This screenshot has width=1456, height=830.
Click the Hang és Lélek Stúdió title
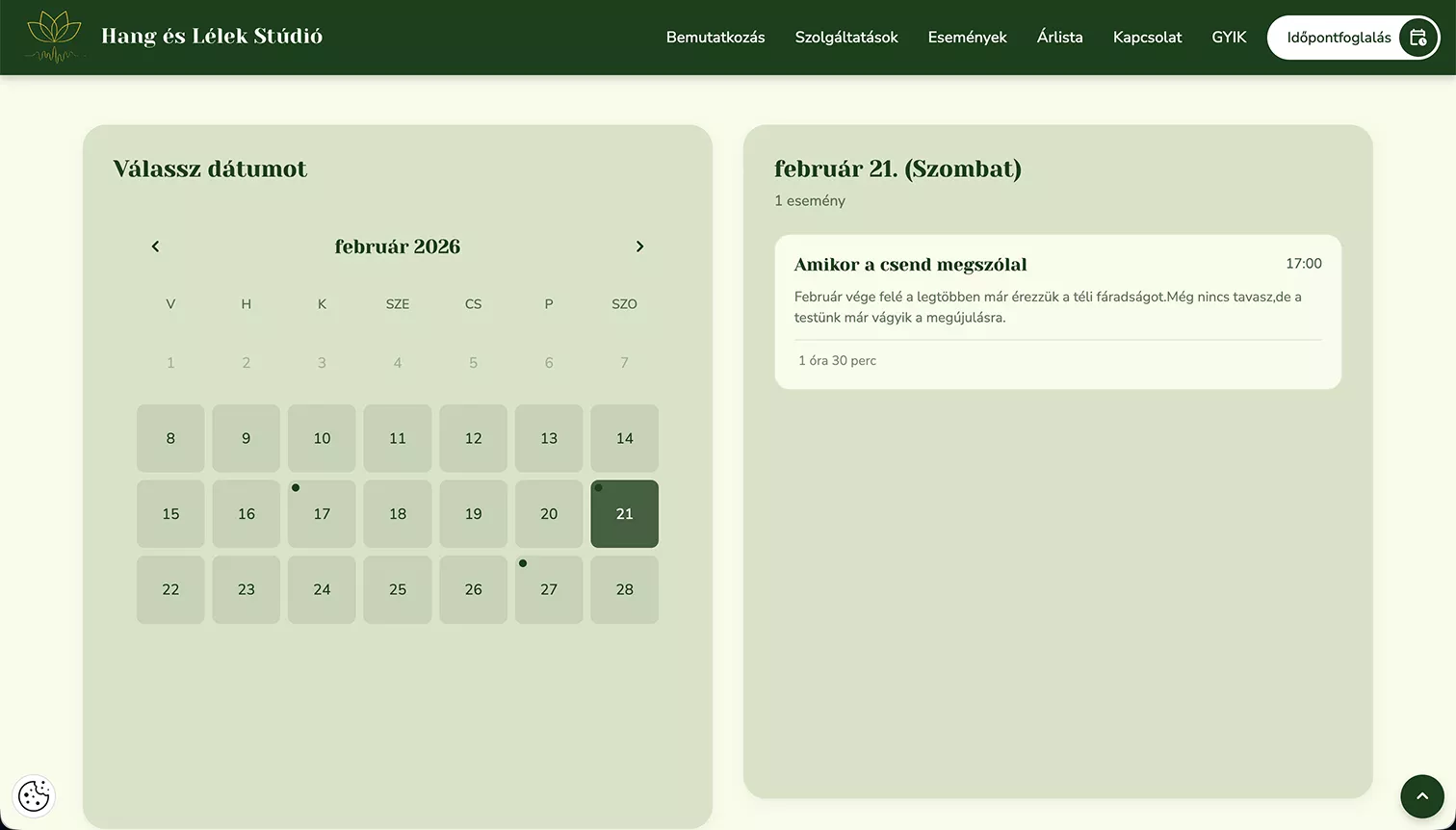[x=212, y=37]
